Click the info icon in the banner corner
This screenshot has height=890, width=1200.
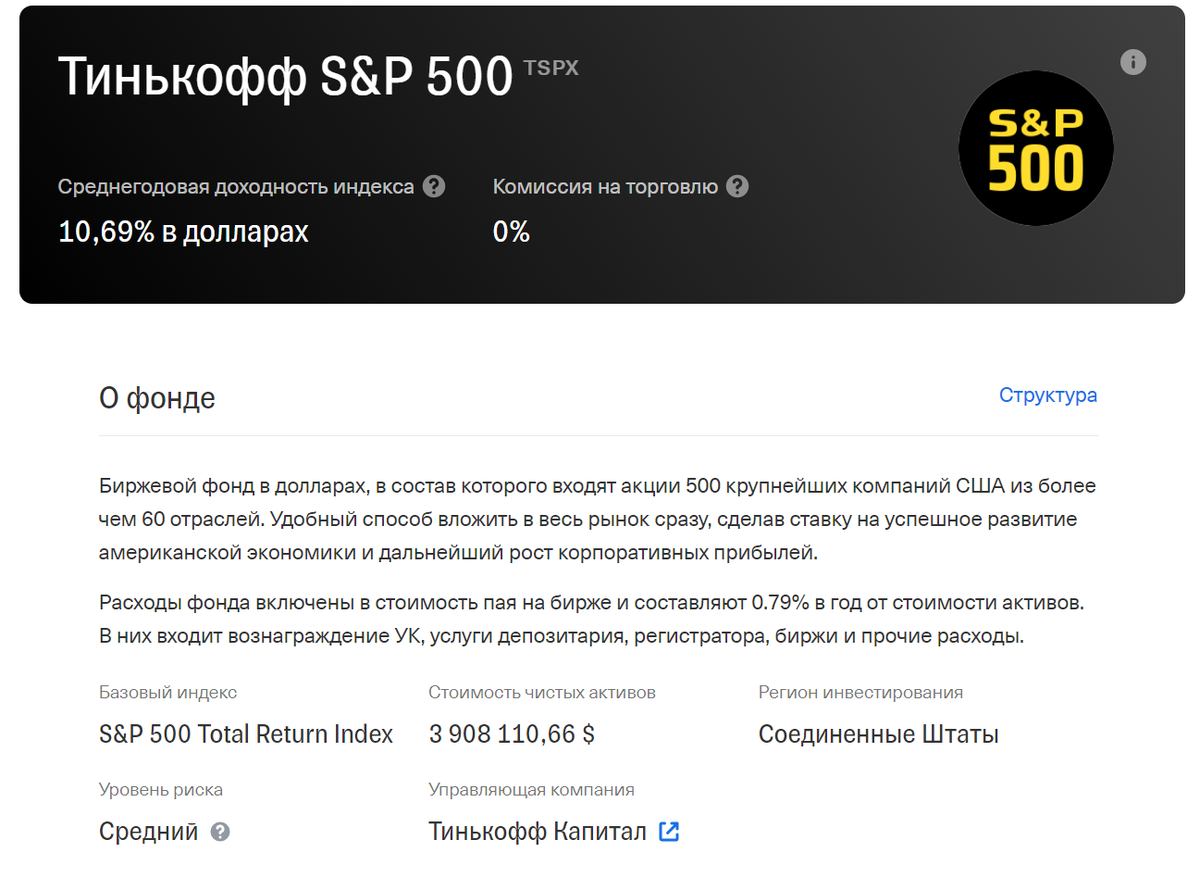click(1133, 63)
